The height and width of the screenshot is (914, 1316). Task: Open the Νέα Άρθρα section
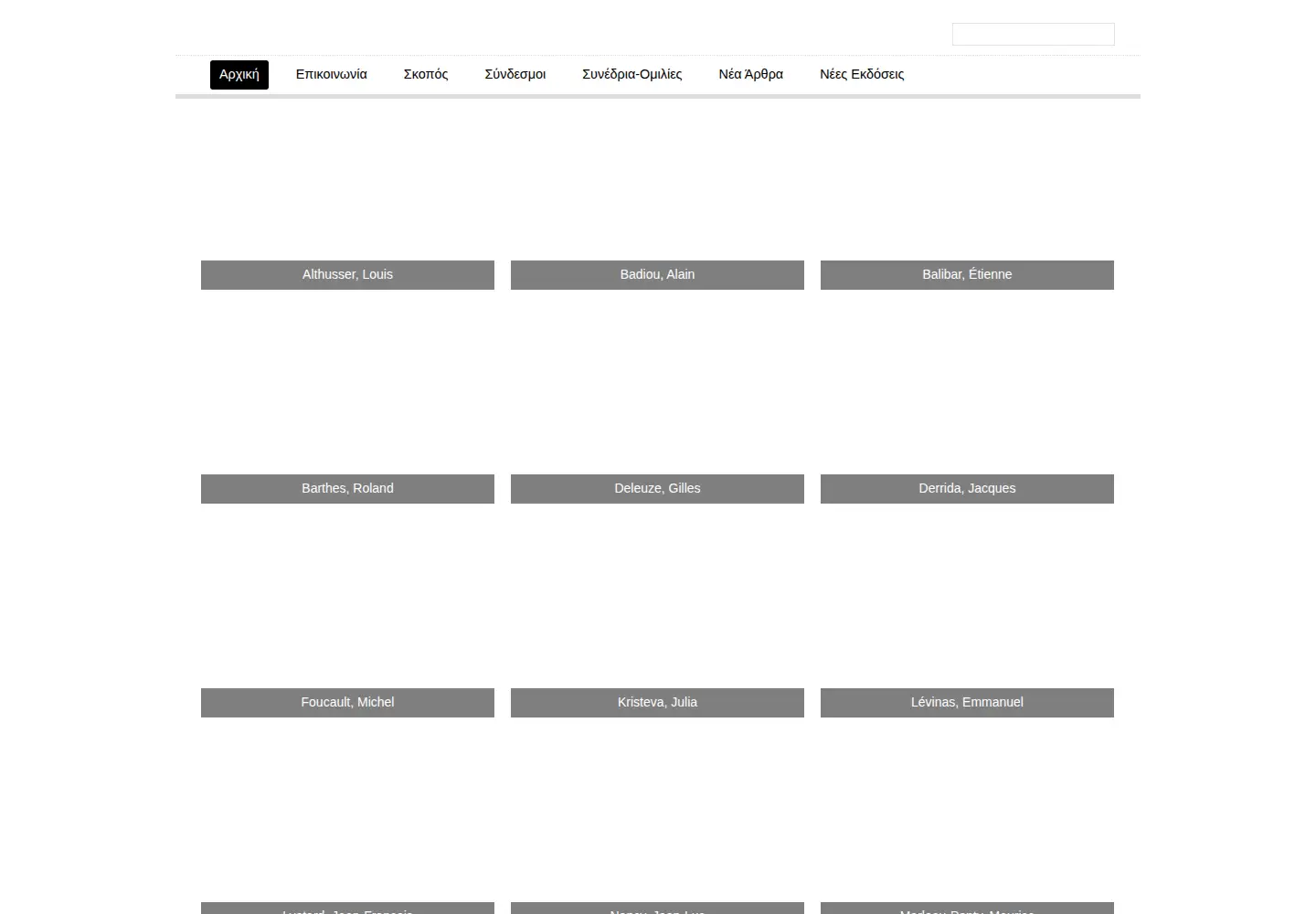(751, 75)
